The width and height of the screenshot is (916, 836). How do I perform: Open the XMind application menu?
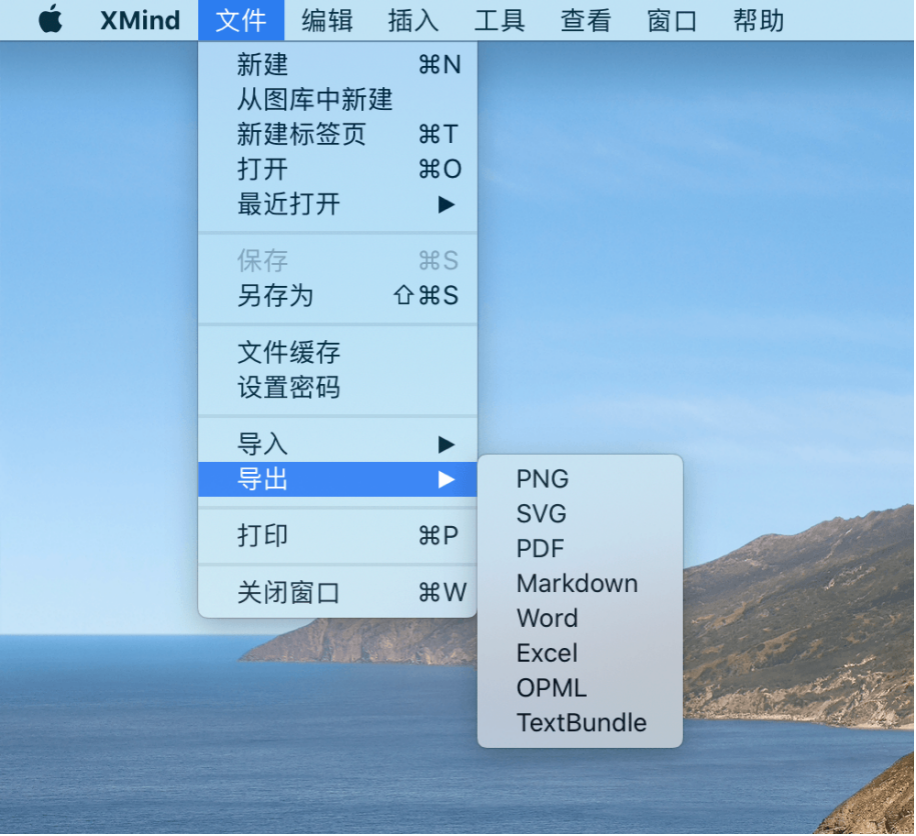140,20
